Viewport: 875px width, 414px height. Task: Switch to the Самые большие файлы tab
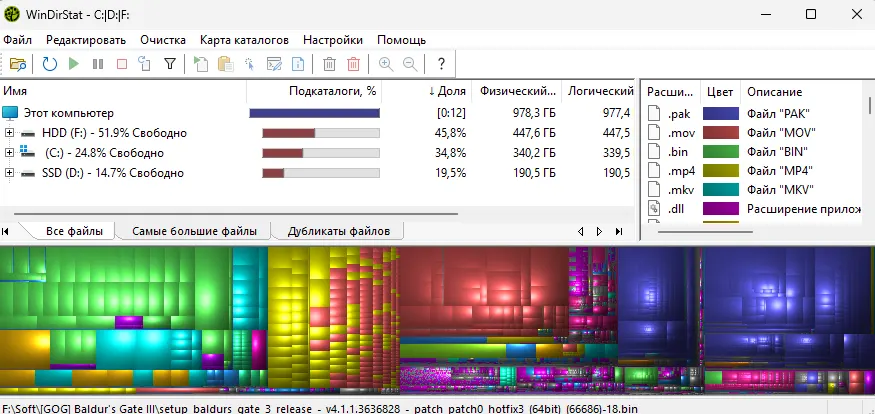(194, 231)
